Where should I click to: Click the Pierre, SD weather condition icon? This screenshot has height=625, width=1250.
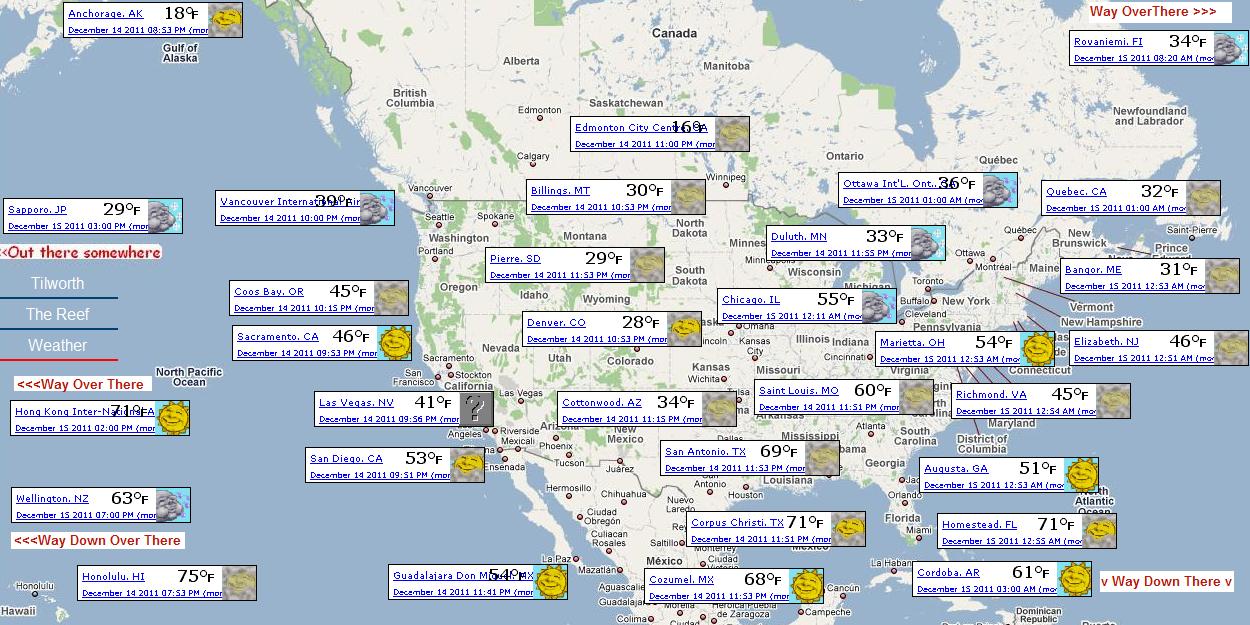647,265
